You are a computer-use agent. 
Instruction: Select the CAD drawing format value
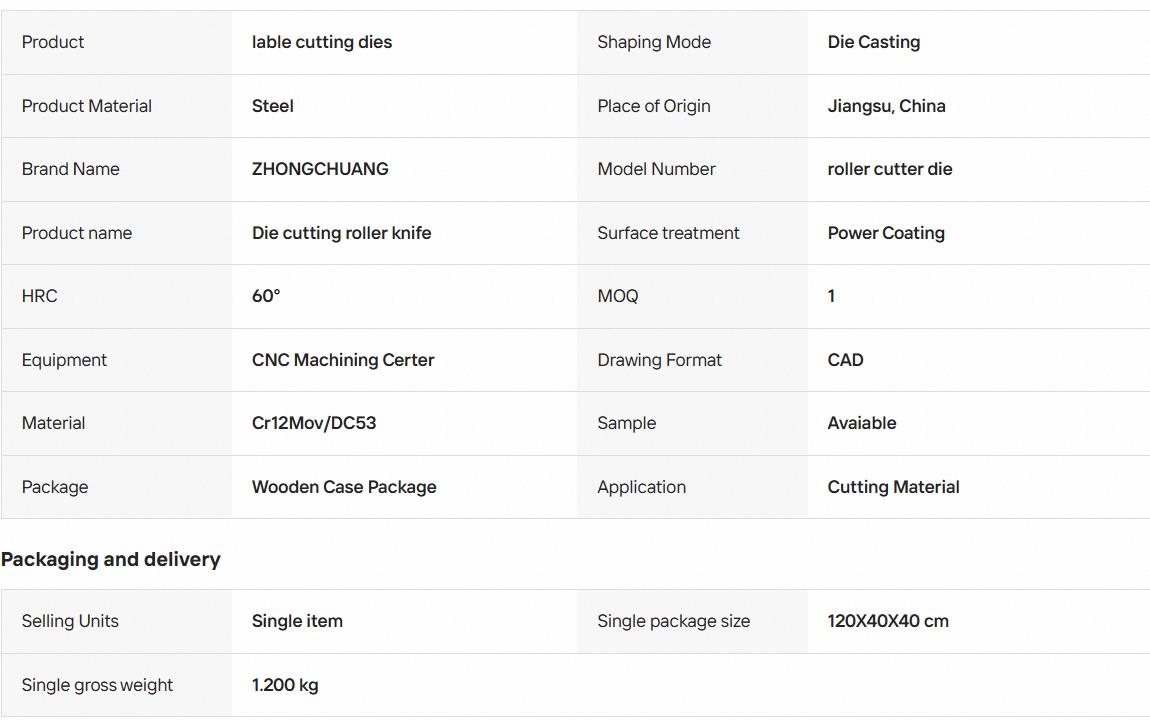[x=845, y=360]
